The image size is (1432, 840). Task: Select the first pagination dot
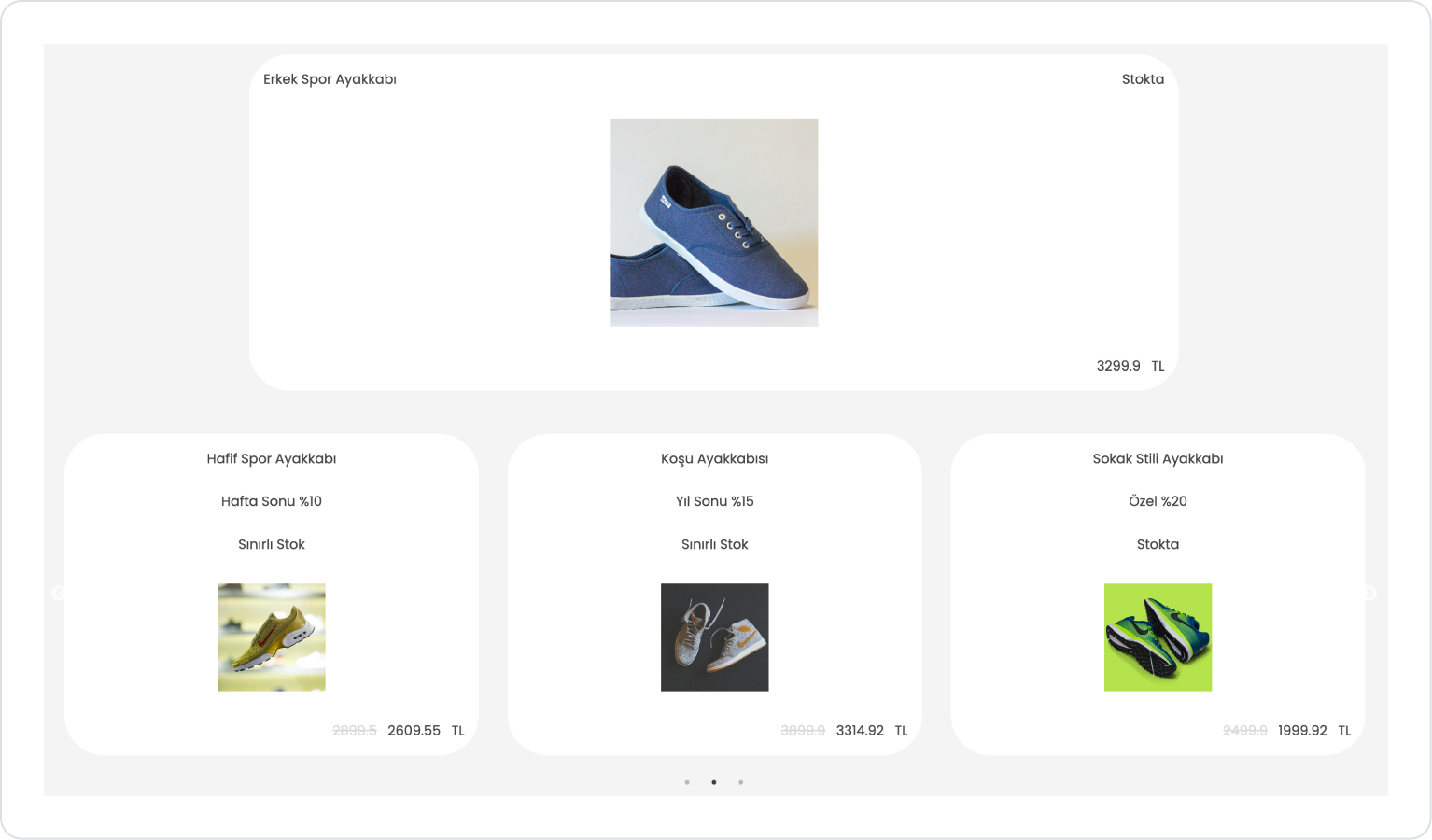(x=687, y=782)
